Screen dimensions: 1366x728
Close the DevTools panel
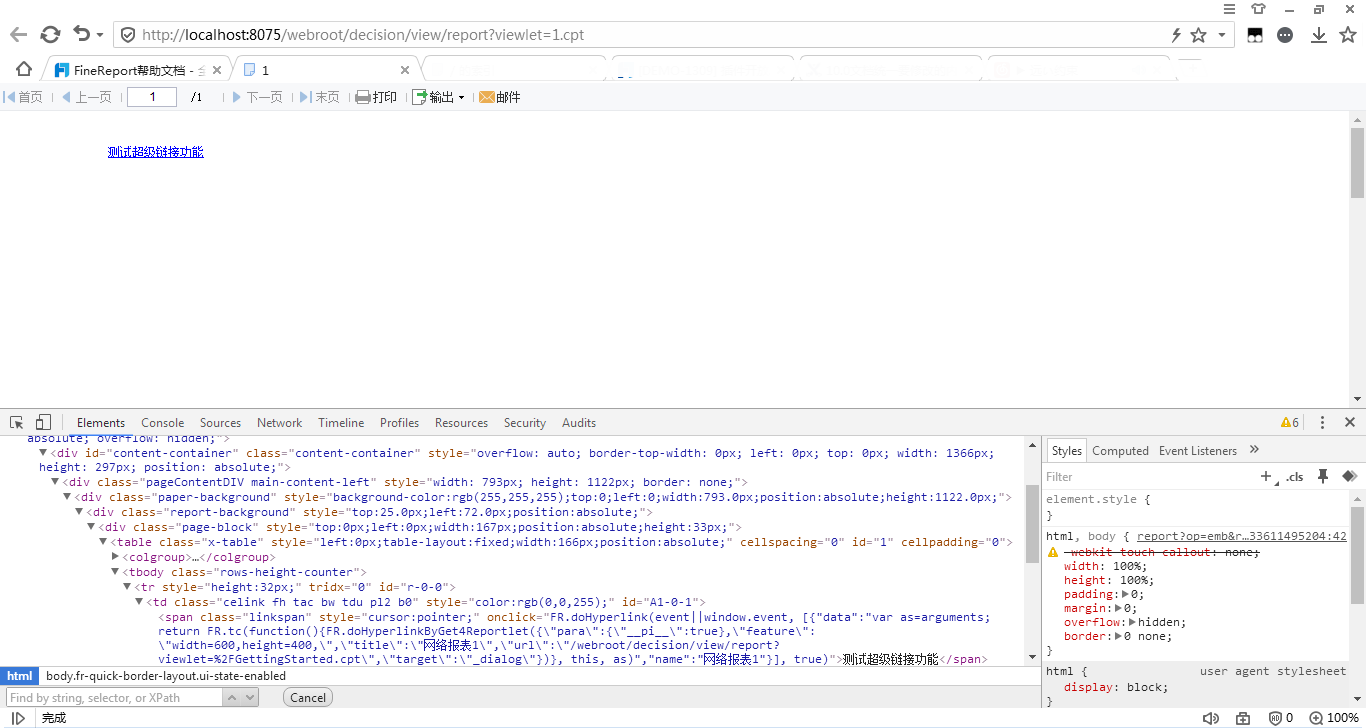tap(1350, 423)
